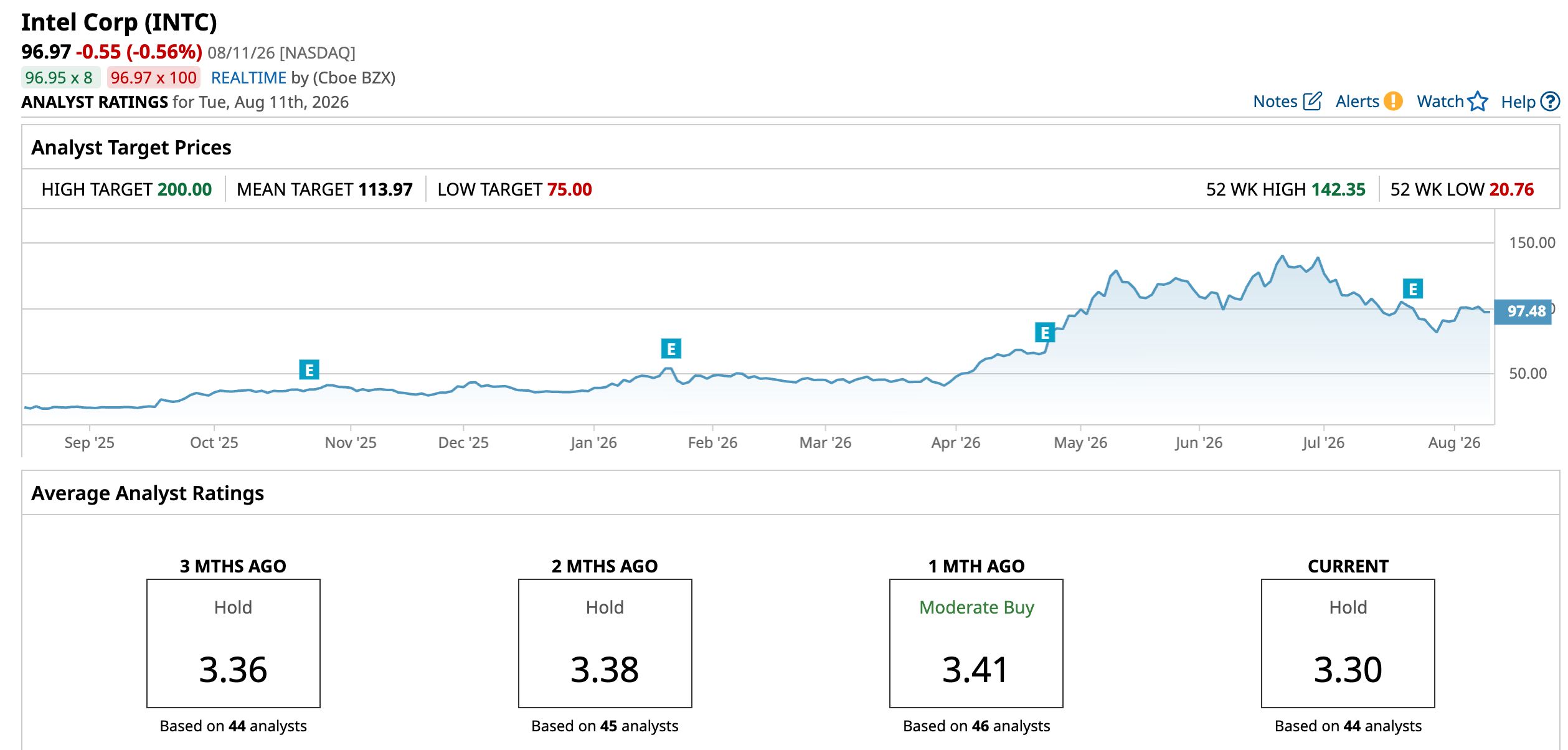Add to watchlist with the Watch star icon

(1477, 102)
